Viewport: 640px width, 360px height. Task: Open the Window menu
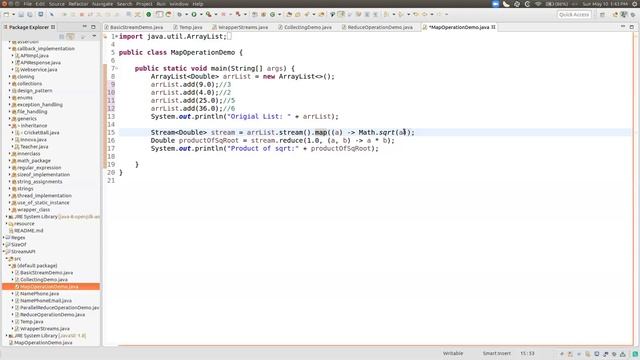pos(179,4)
